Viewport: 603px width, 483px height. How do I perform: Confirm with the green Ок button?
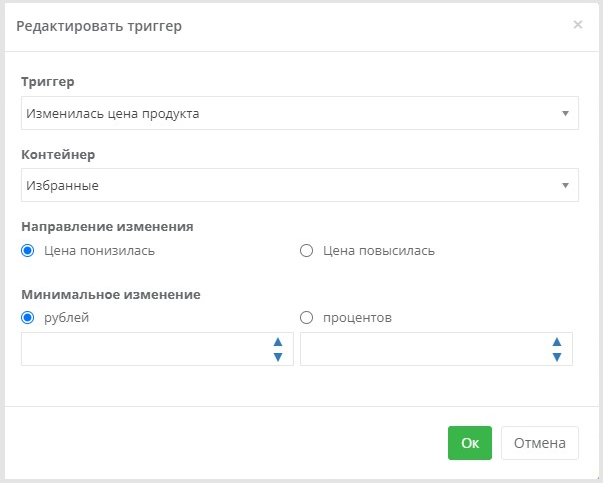470,443
